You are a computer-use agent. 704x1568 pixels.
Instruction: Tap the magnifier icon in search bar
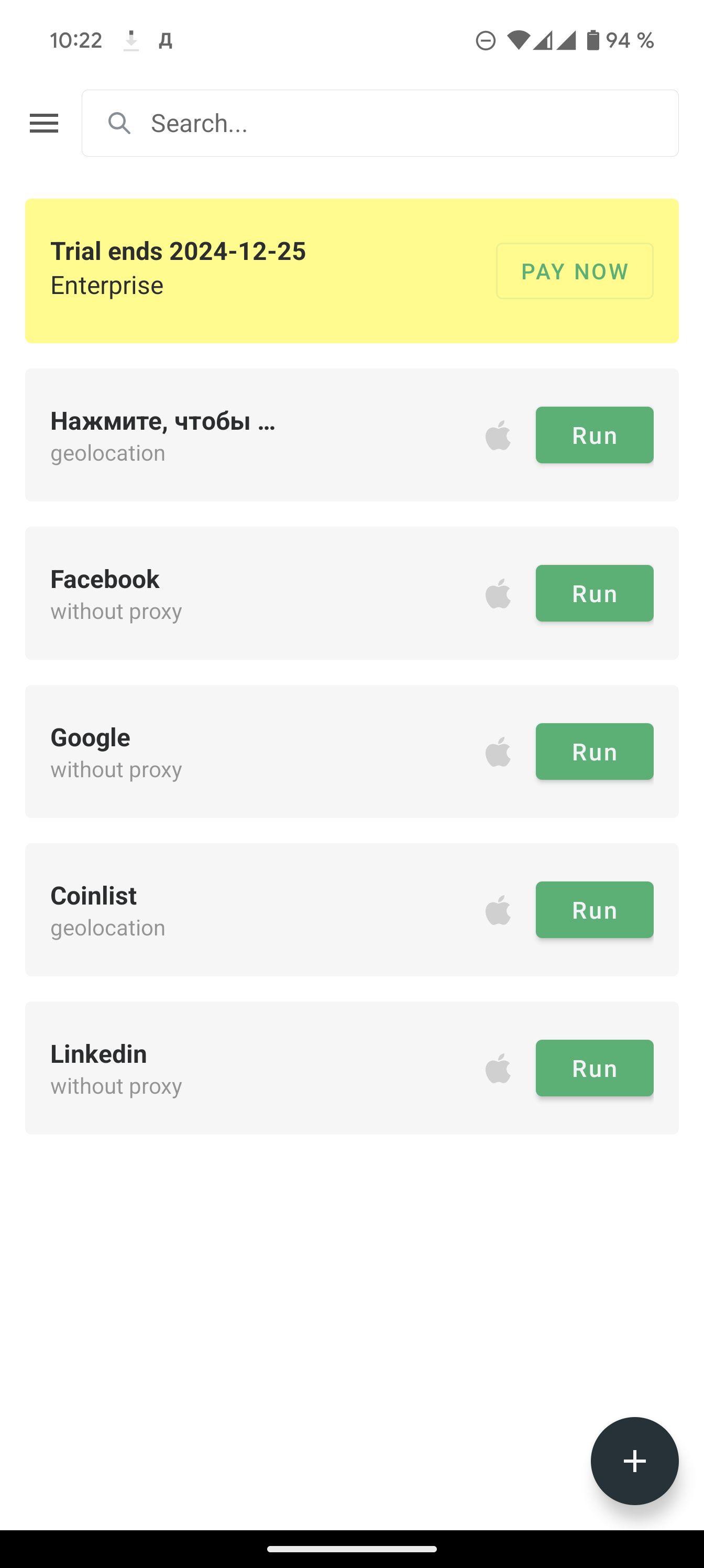click(x=119, y=124)
